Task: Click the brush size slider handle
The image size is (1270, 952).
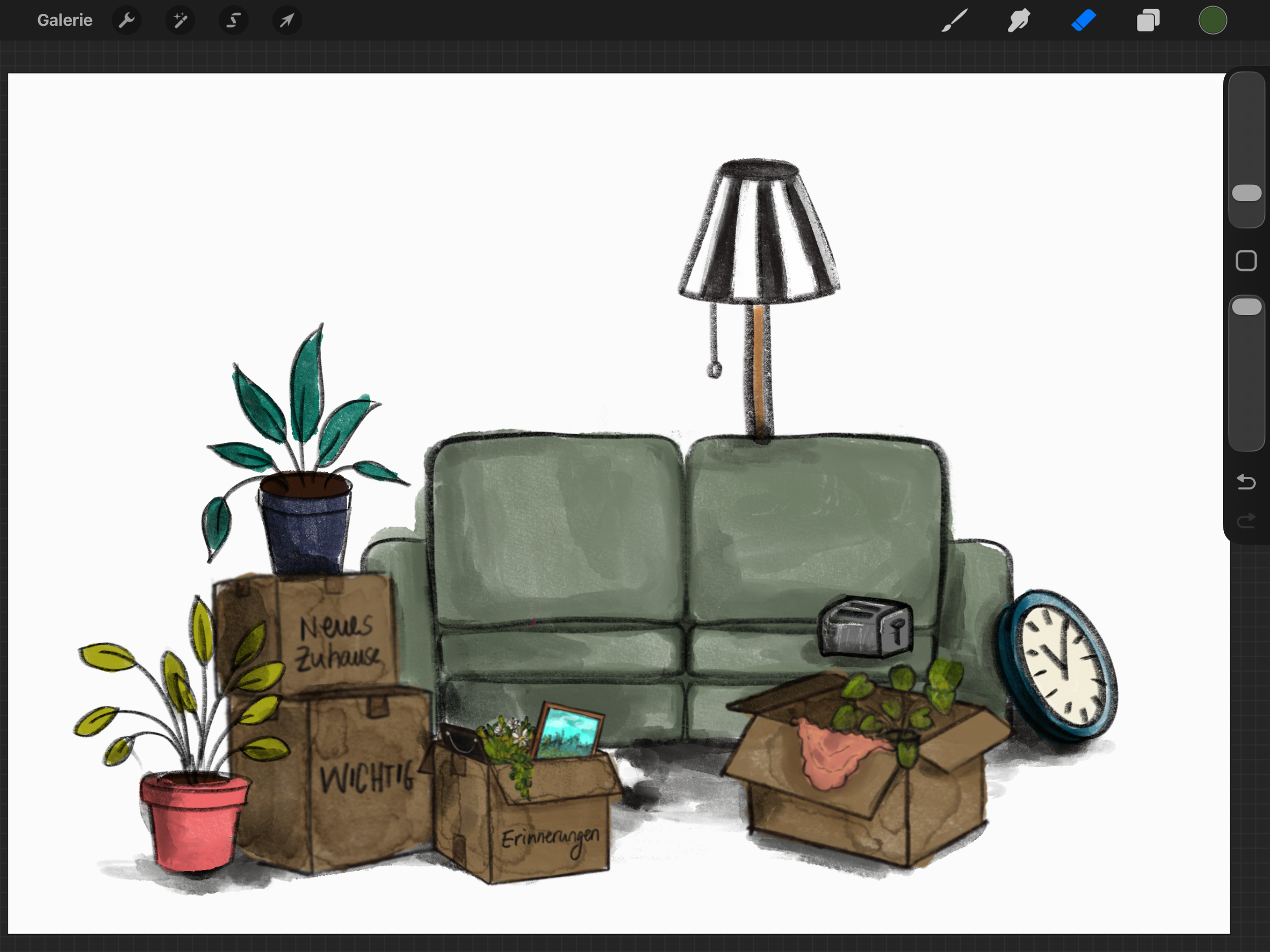Action: [1247, 193]
